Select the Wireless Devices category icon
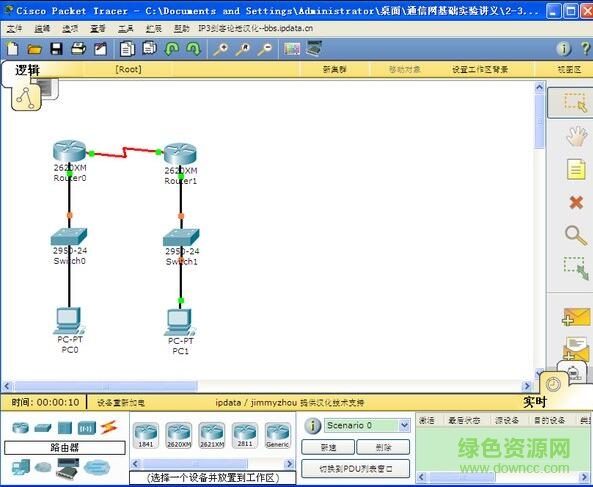This screenshot has height=487, width=593. coord(87,428)
